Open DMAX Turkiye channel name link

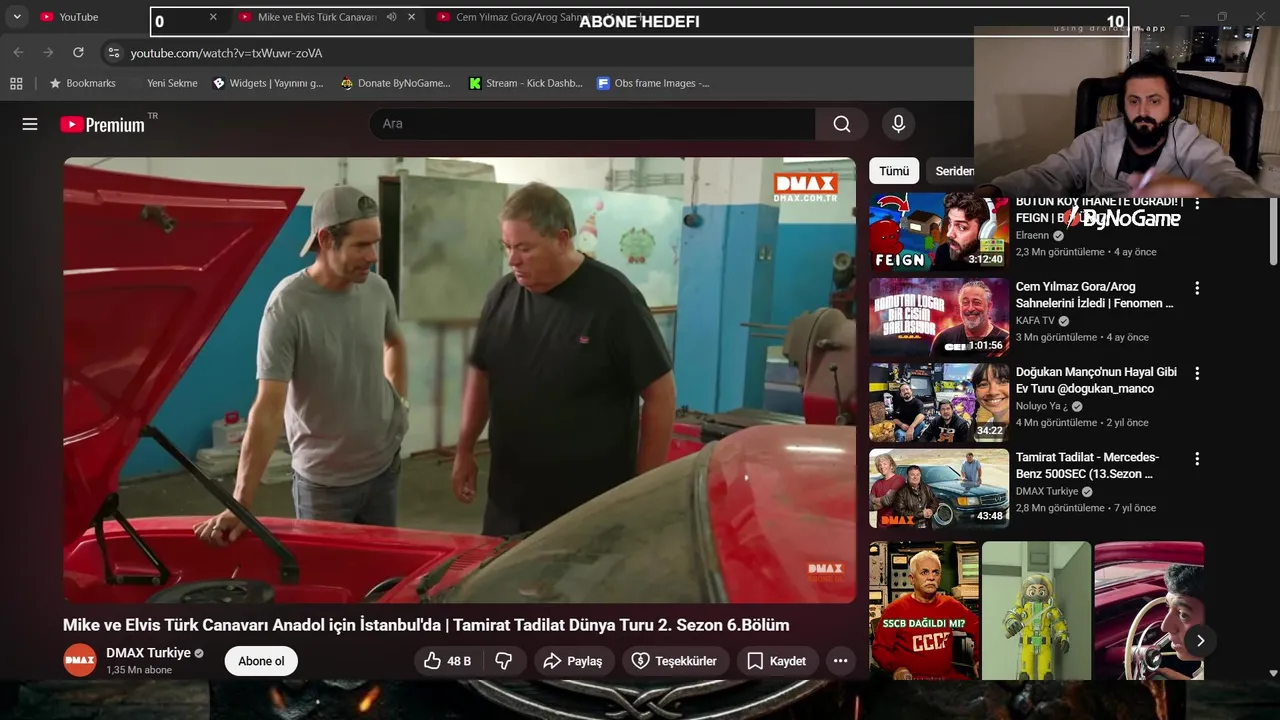tap(148, 653)
